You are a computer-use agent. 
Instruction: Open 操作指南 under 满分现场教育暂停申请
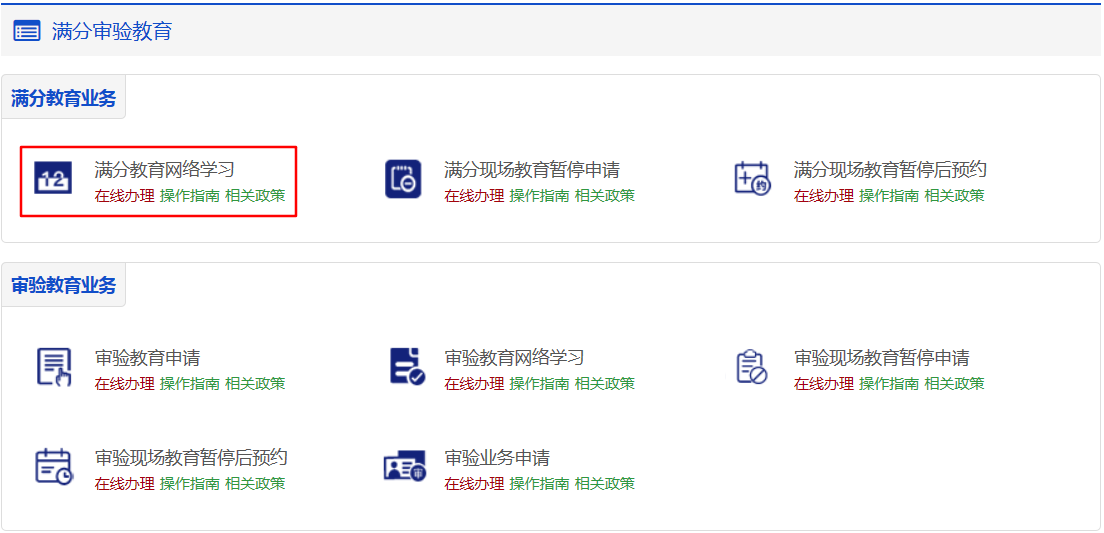(x=539, y=196)
